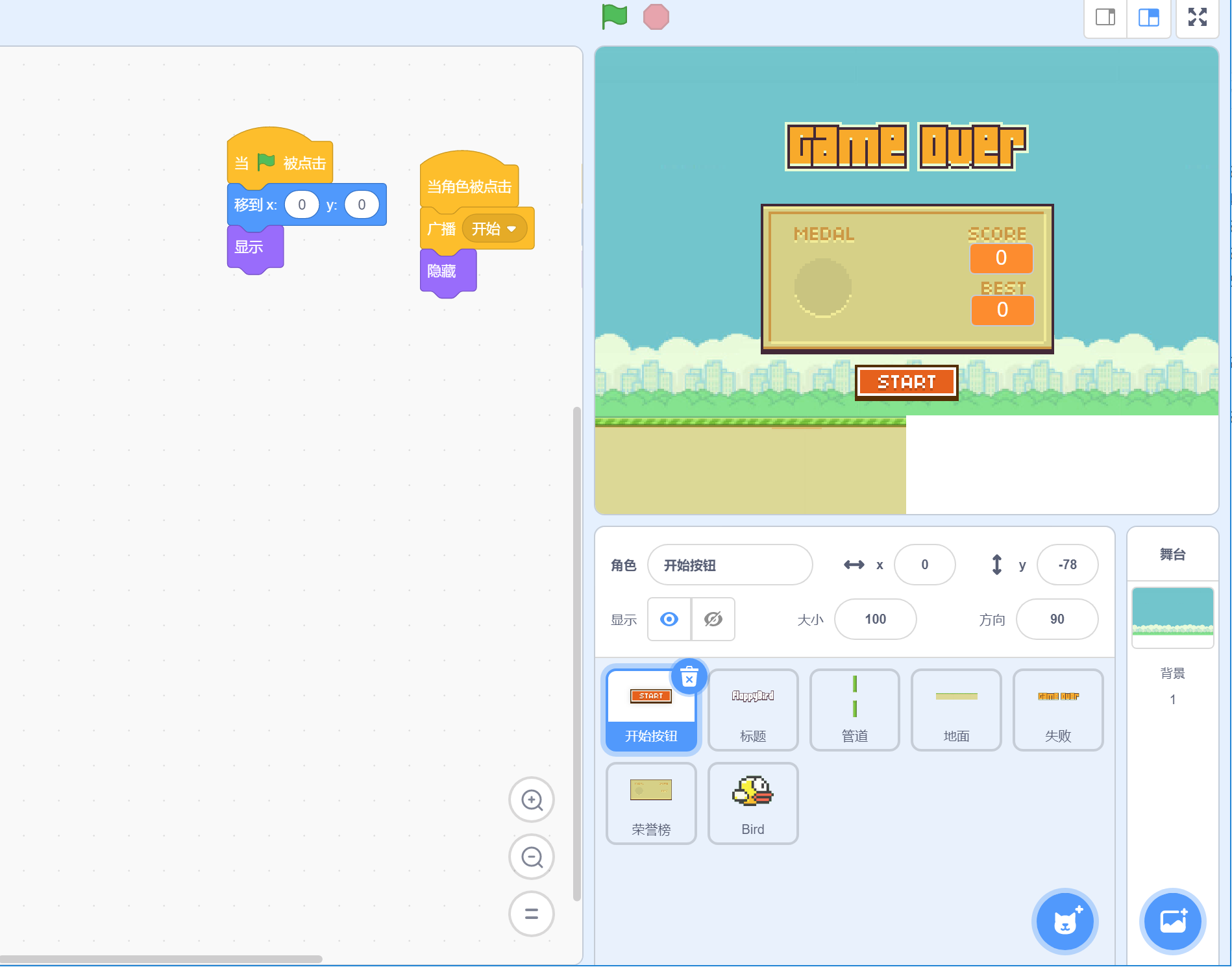Select the 开始按钮 sprite thumbnail
Screen dimensions: 1232x967
(x=651, y=711)
